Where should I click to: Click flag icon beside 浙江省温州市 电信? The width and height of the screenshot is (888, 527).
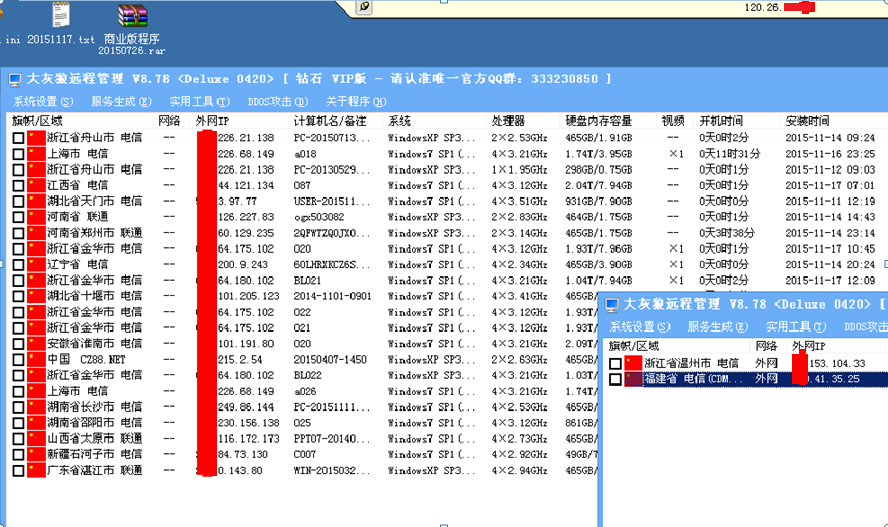(633, 363)
